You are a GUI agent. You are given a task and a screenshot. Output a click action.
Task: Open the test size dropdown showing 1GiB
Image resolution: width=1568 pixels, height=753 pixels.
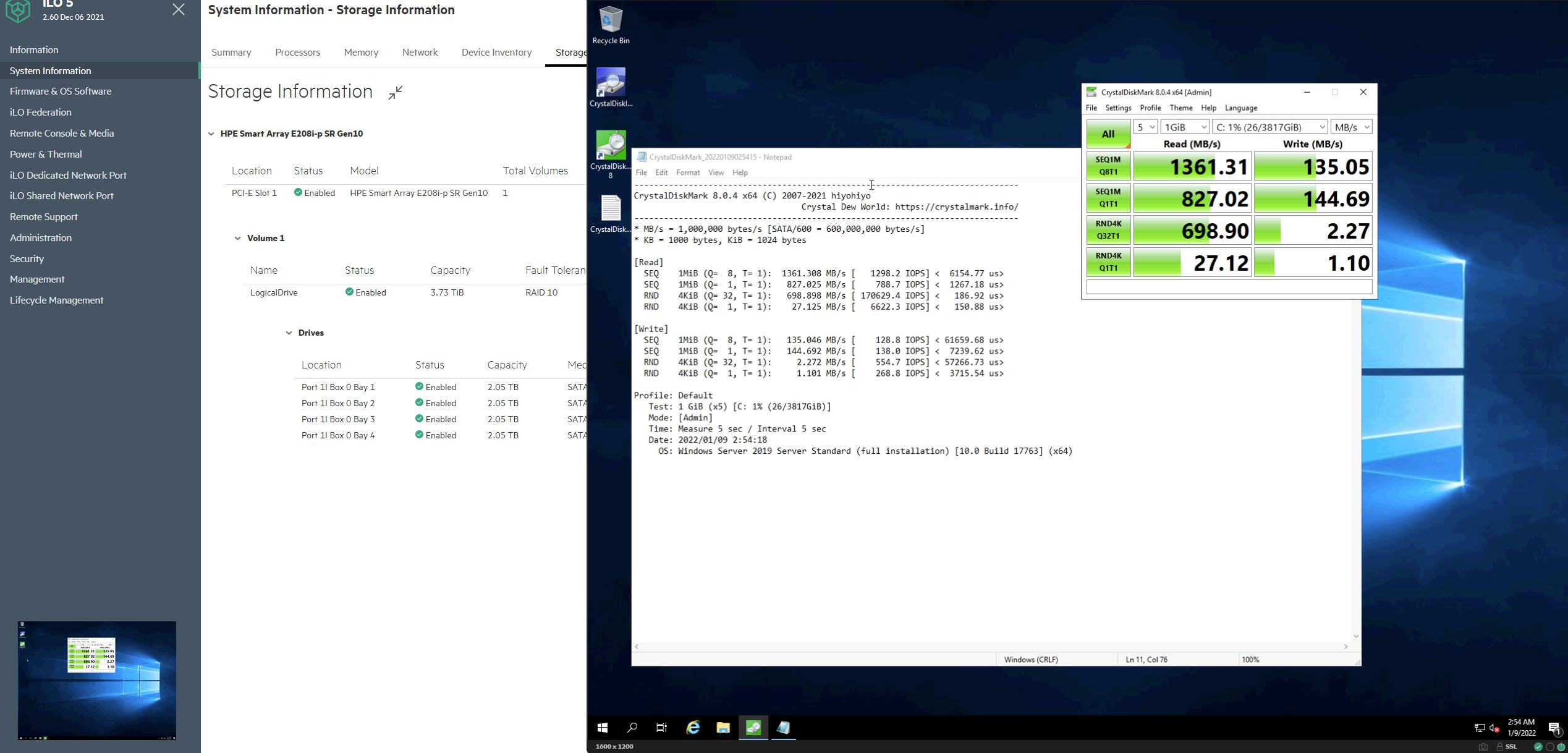tap(1185, 127)
